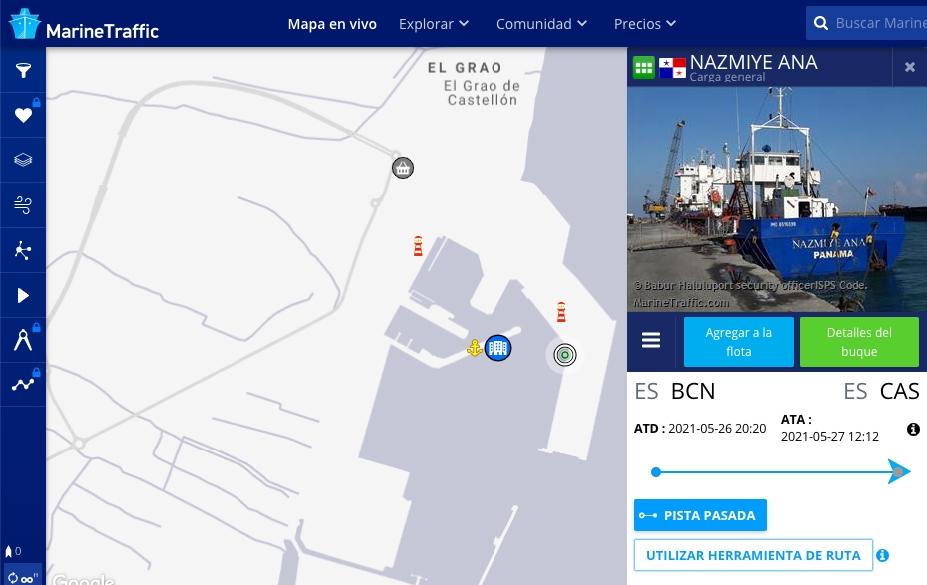Click the Agregar a la flota button
This screenshot has height=585, width=927.
738,342
